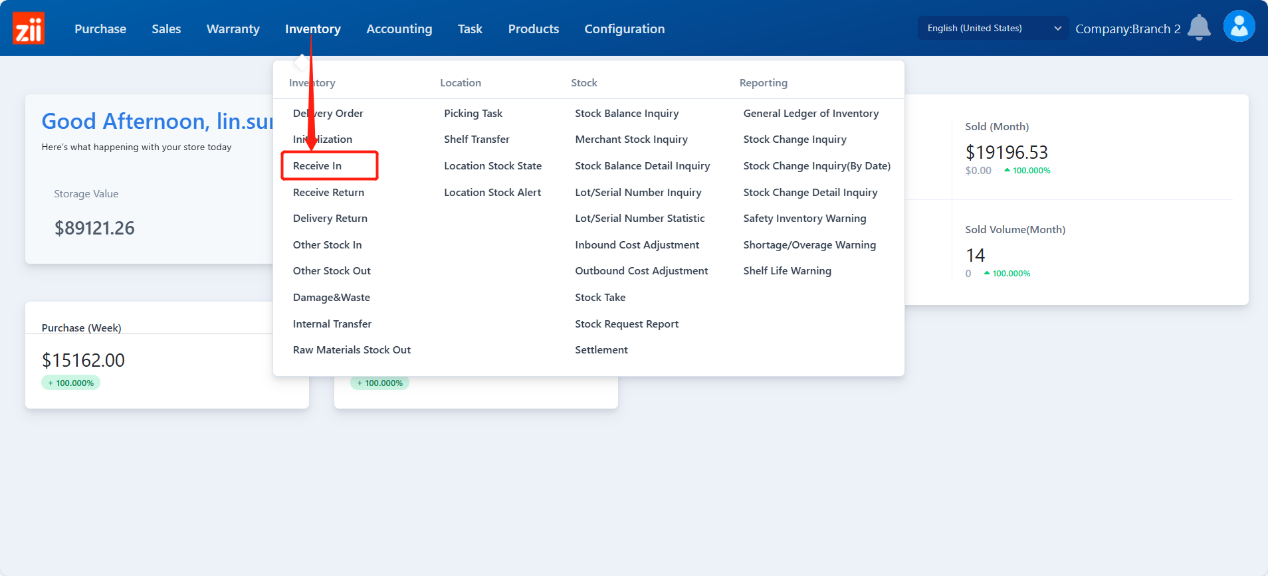Select Raw Materials Stock Out
The image size is (1268, 576).
[351, 350]
